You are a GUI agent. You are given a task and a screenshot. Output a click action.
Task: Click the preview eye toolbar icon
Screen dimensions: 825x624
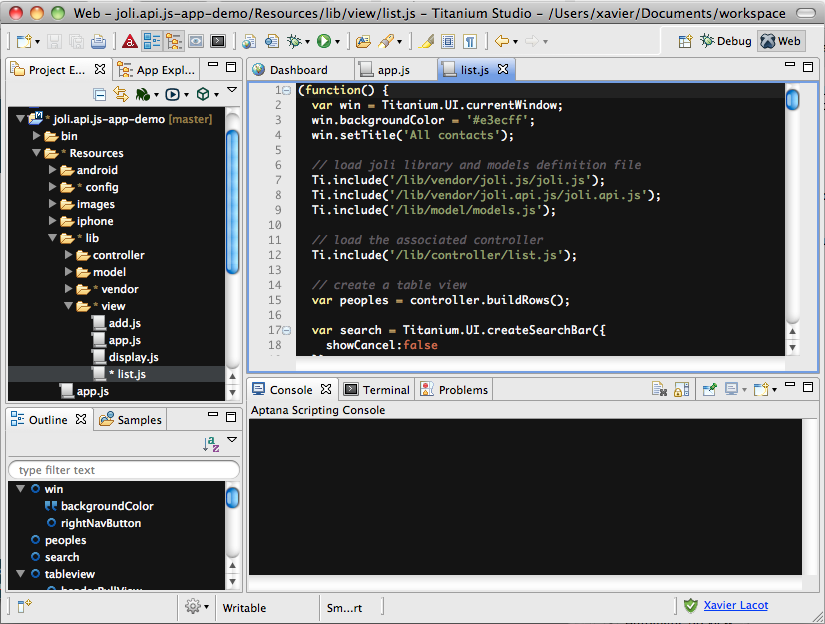[x=196, y=41]
